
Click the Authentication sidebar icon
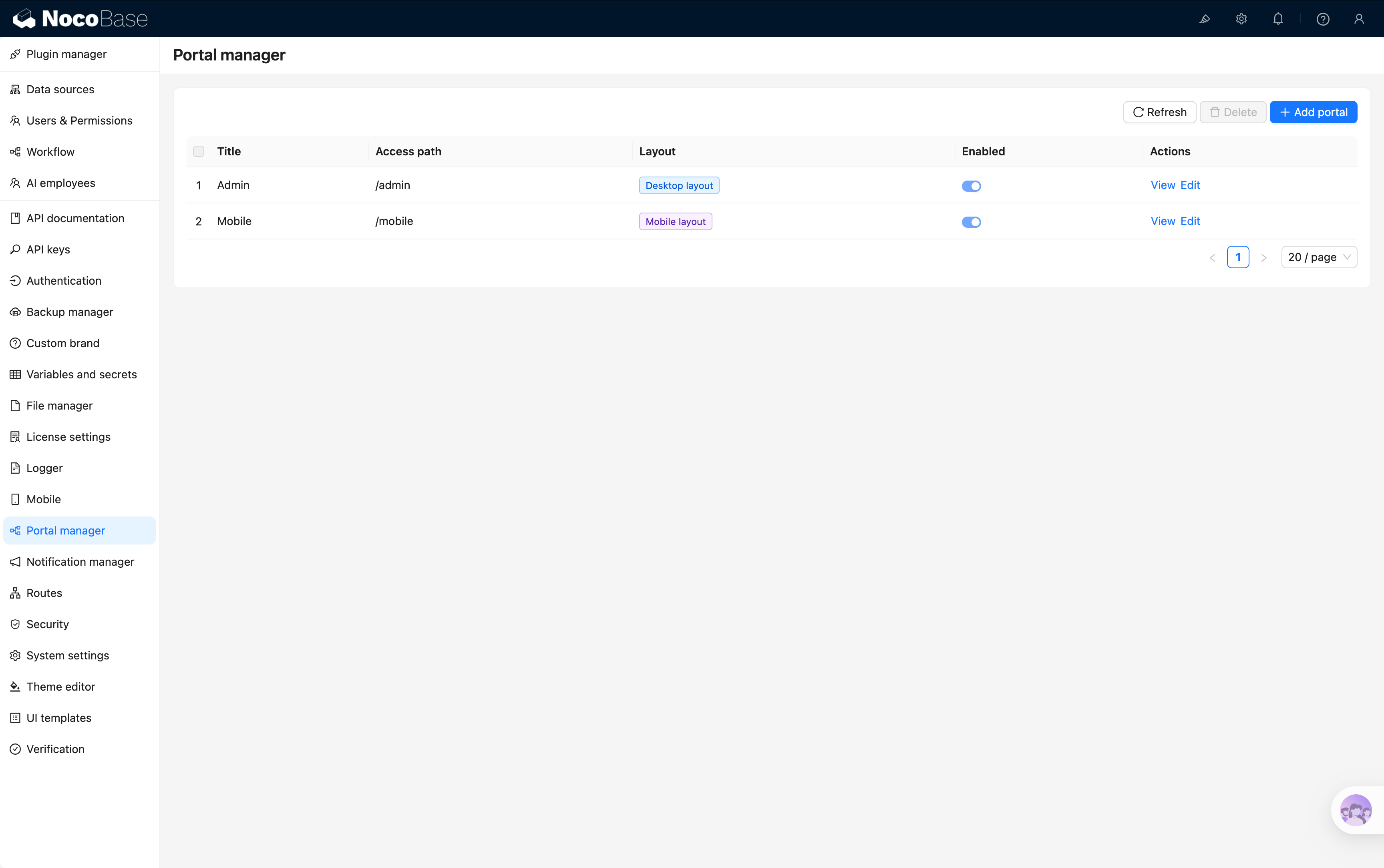point(16,281)
